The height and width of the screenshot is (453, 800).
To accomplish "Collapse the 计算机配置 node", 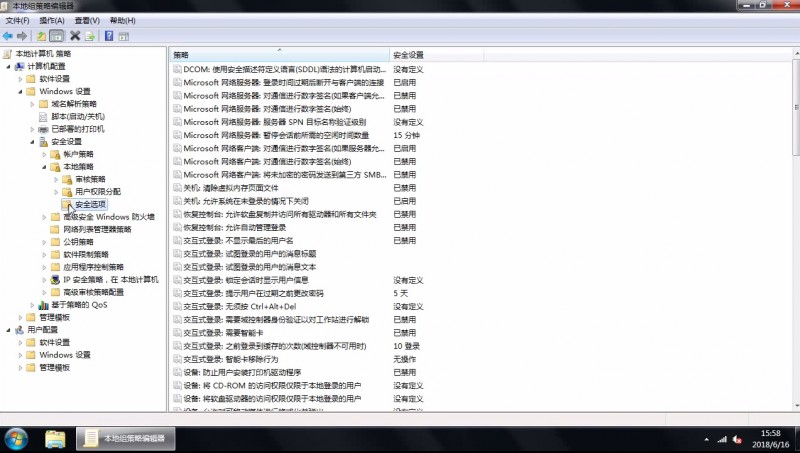I will [8, 66].
